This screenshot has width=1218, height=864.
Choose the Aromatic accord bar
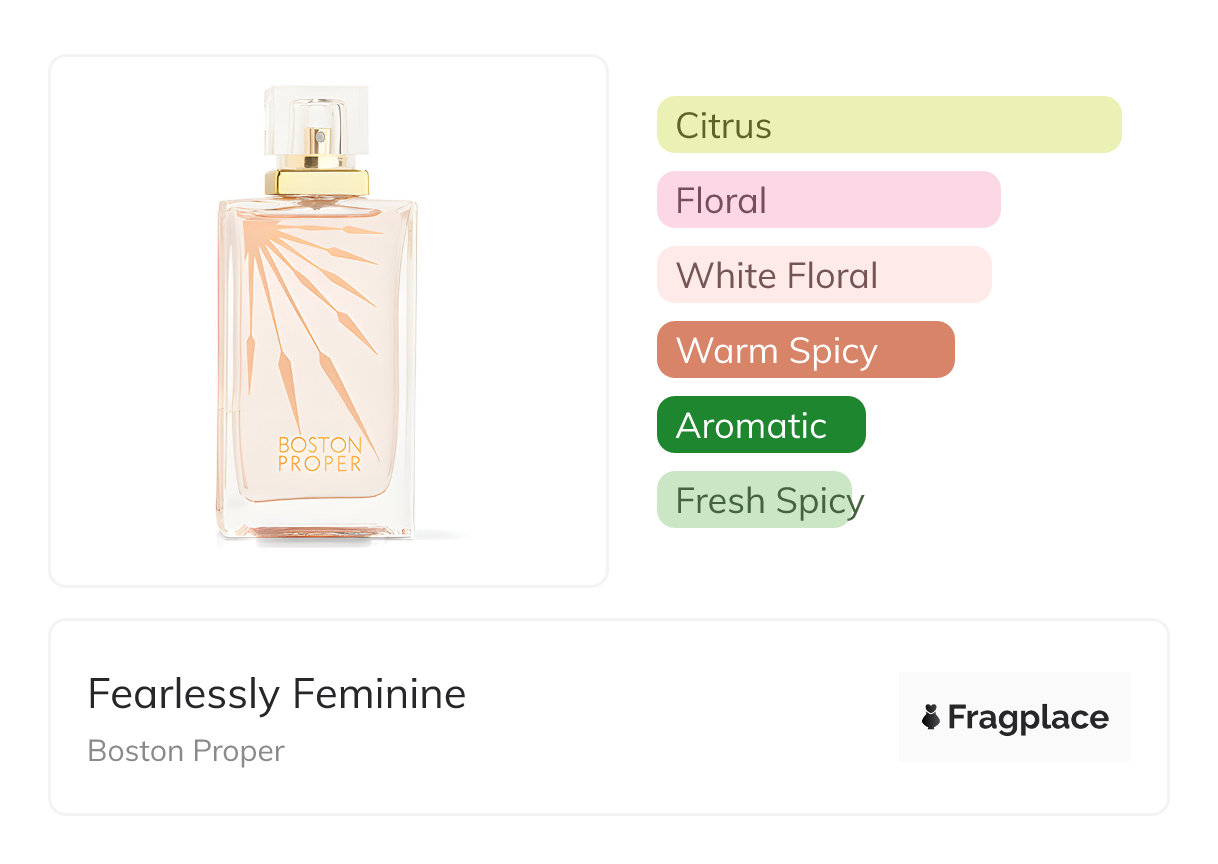pyautogui.click(x=760, y=425)
